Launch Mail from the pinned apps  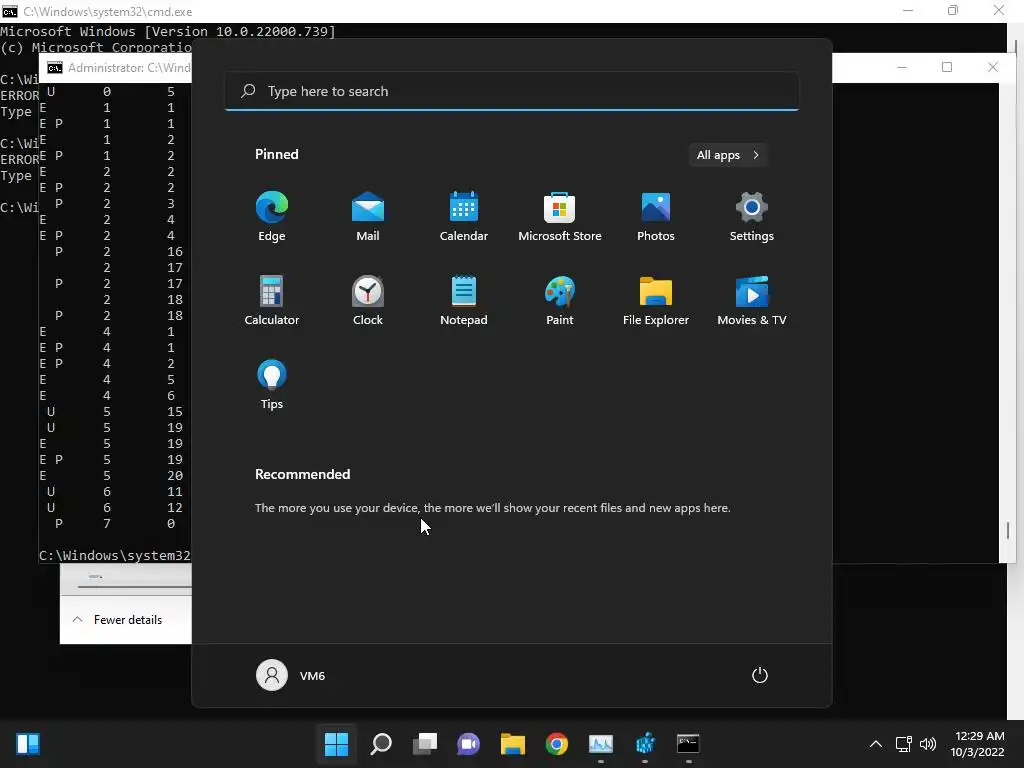tap(368, 217)
